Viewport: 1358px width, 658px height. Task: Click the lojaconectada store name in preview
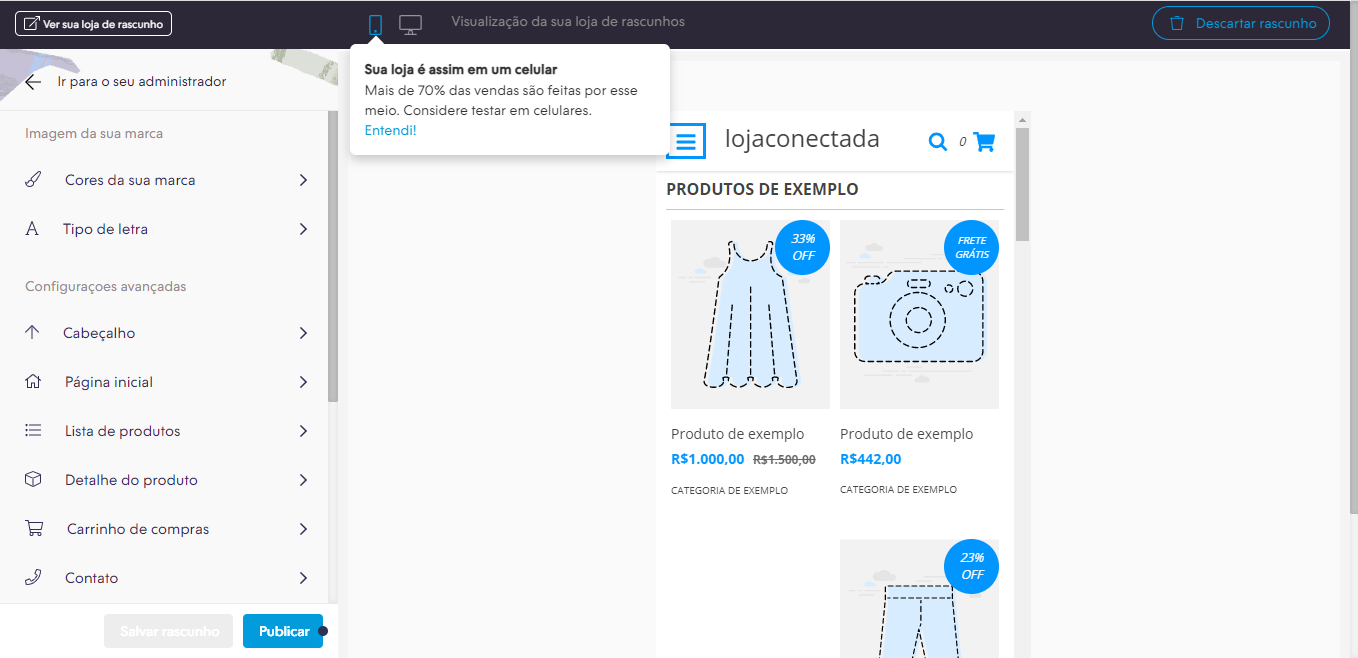802,139
